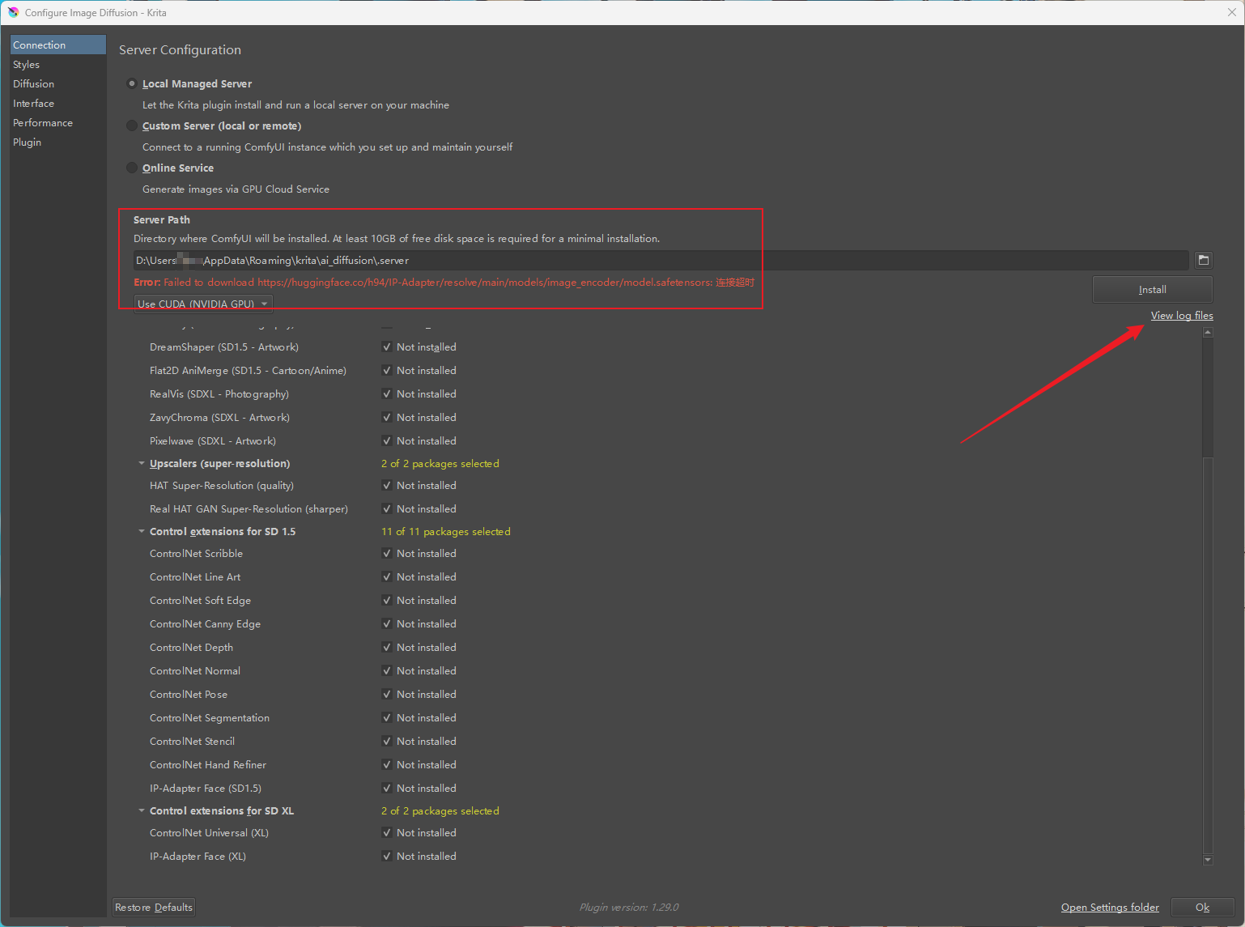The width and height of the screenshot is (1245, 927).
Task: Click the package list scrollbar down arrow
Action: pos(1207,859)
